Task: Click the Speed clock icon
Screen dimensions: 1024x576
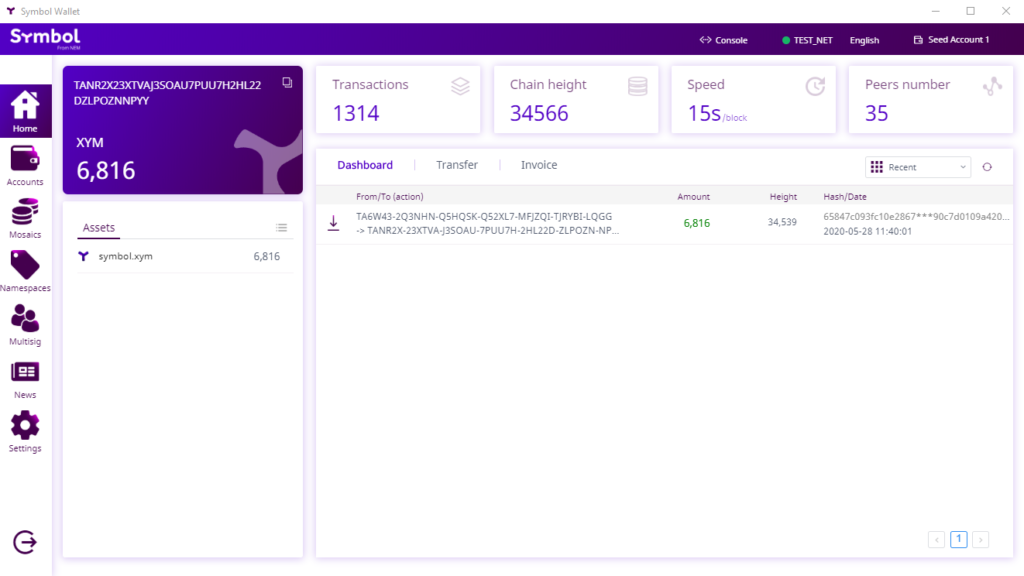Action: (815, 86)
